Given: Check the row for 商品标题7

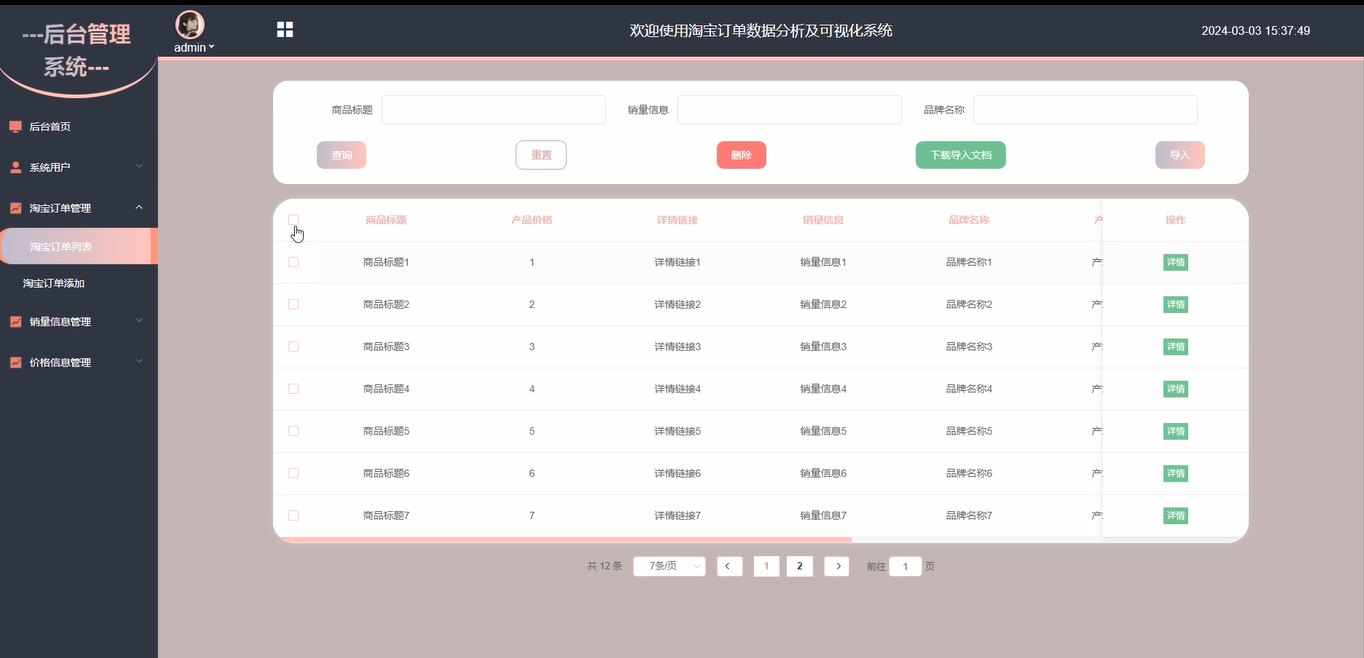Looking at the screenshot, I should point(293,515).
